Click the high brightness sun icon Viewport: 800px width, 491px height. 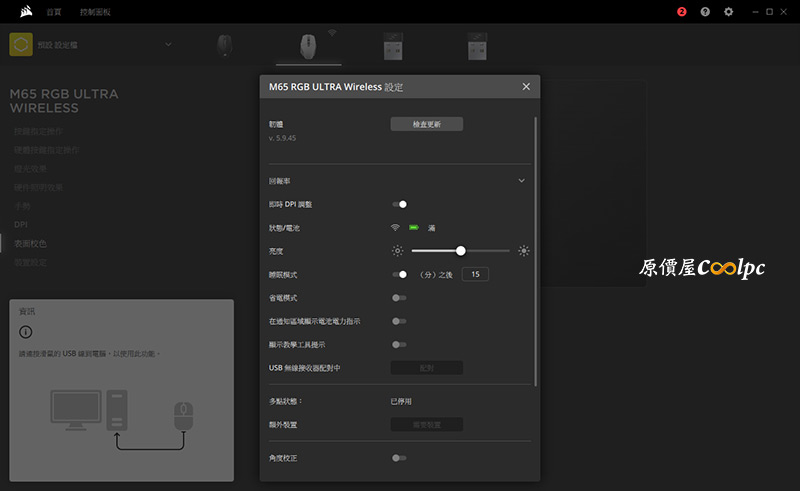click(x=523, y=251)
